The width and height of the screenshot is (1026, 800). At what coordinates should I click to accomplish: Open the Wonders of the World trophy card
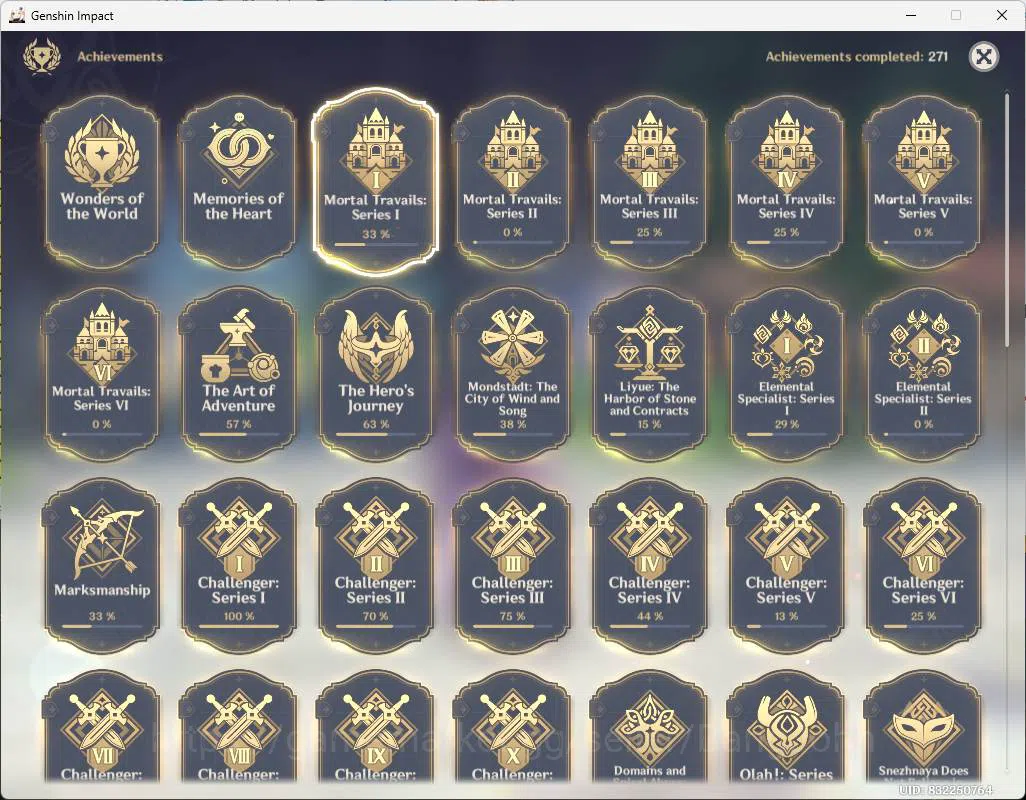[x=101, y=181]
